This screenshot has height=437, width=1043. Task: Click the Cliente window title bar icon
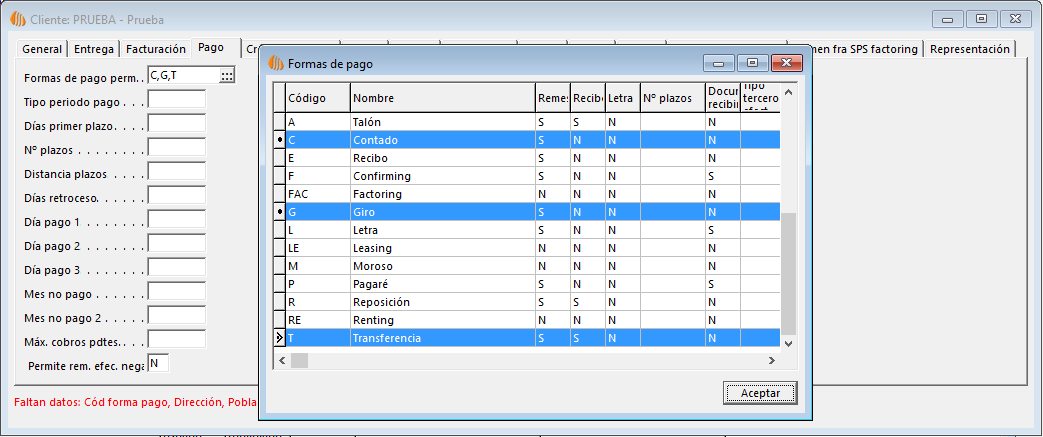(x=14, y=19)
